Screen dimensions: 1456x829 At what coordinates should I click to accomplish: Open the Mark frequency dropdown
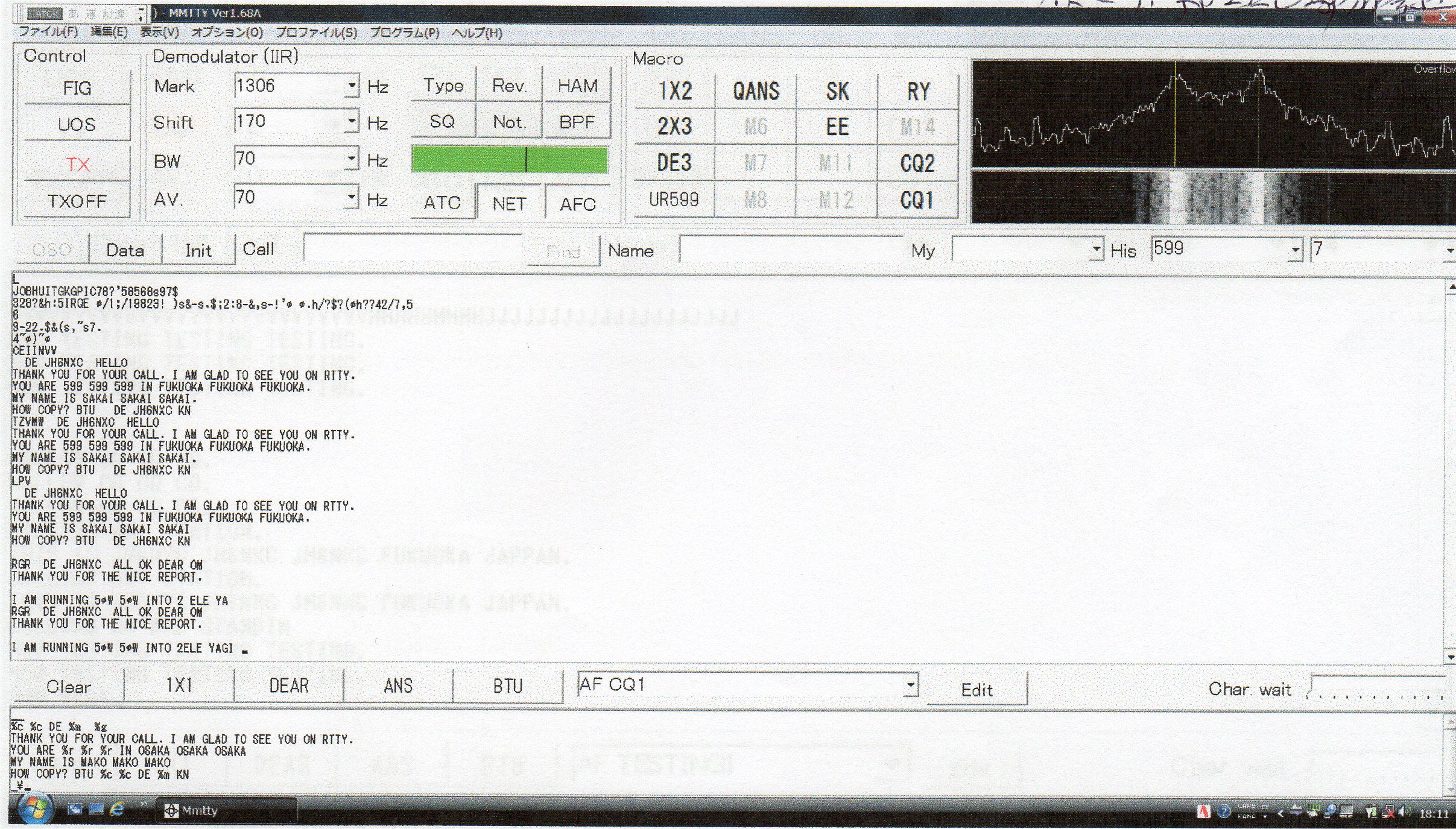pyautogui.click(x=352, y=86)
